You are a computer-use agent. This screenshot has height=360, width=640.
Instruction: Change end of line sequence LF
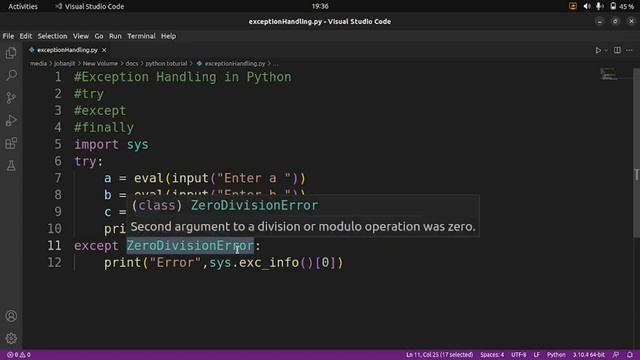click(x=537, y=355)
